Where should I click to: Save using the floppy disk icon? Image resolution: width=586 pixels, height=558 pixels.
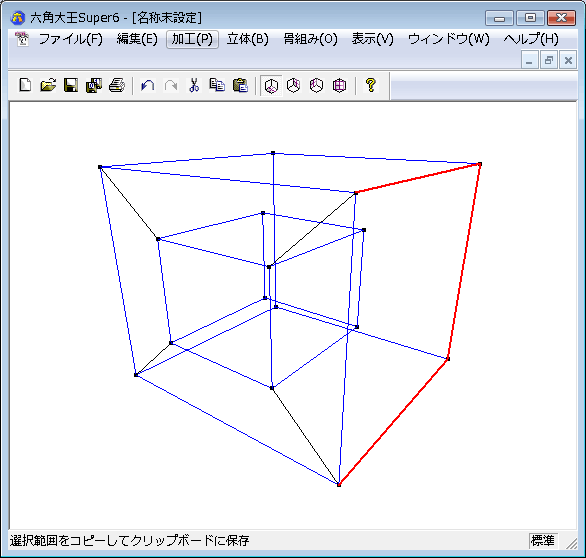[71, 85]
